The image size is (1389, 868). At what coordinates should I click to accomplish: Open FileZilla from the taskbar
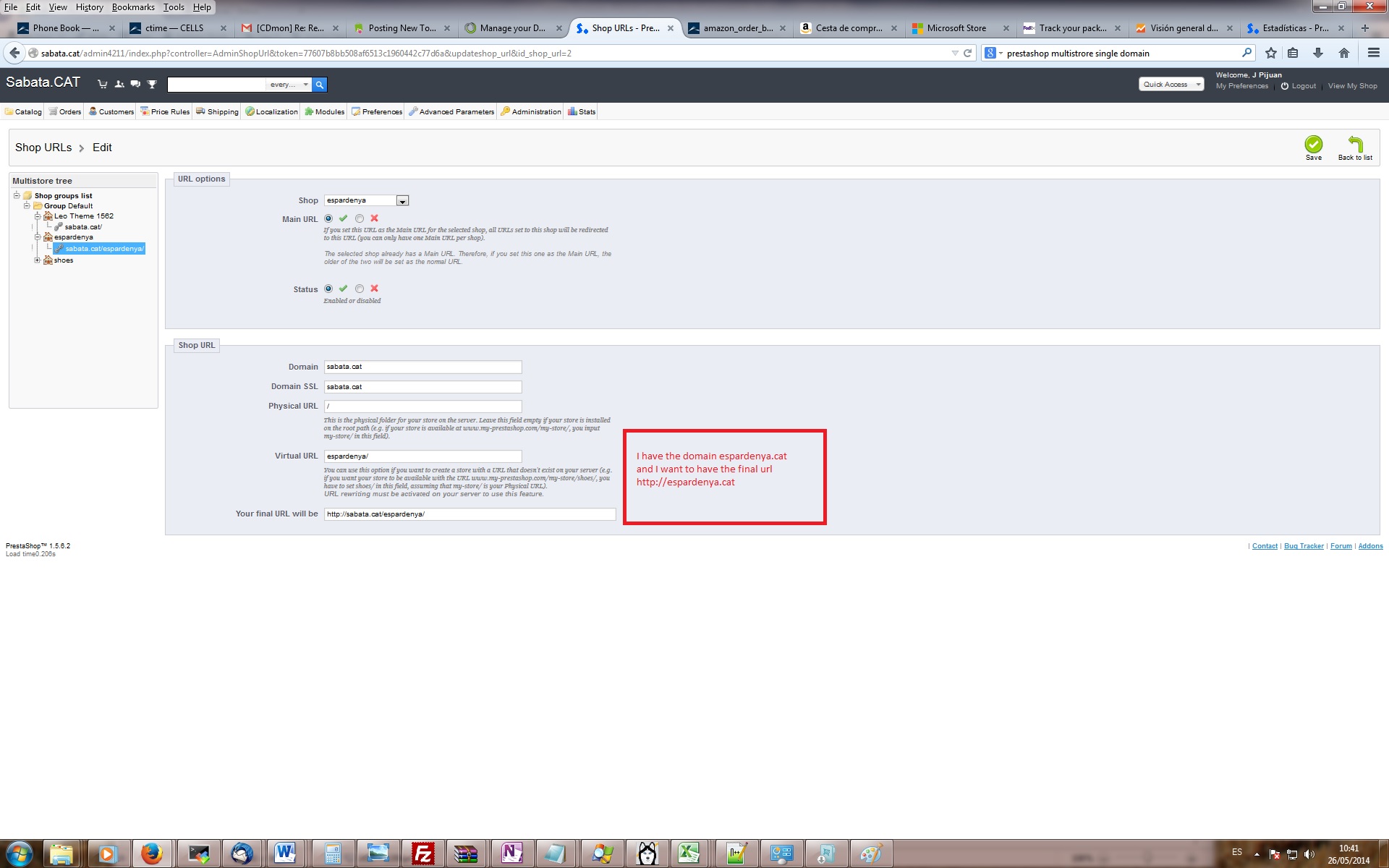422,854
